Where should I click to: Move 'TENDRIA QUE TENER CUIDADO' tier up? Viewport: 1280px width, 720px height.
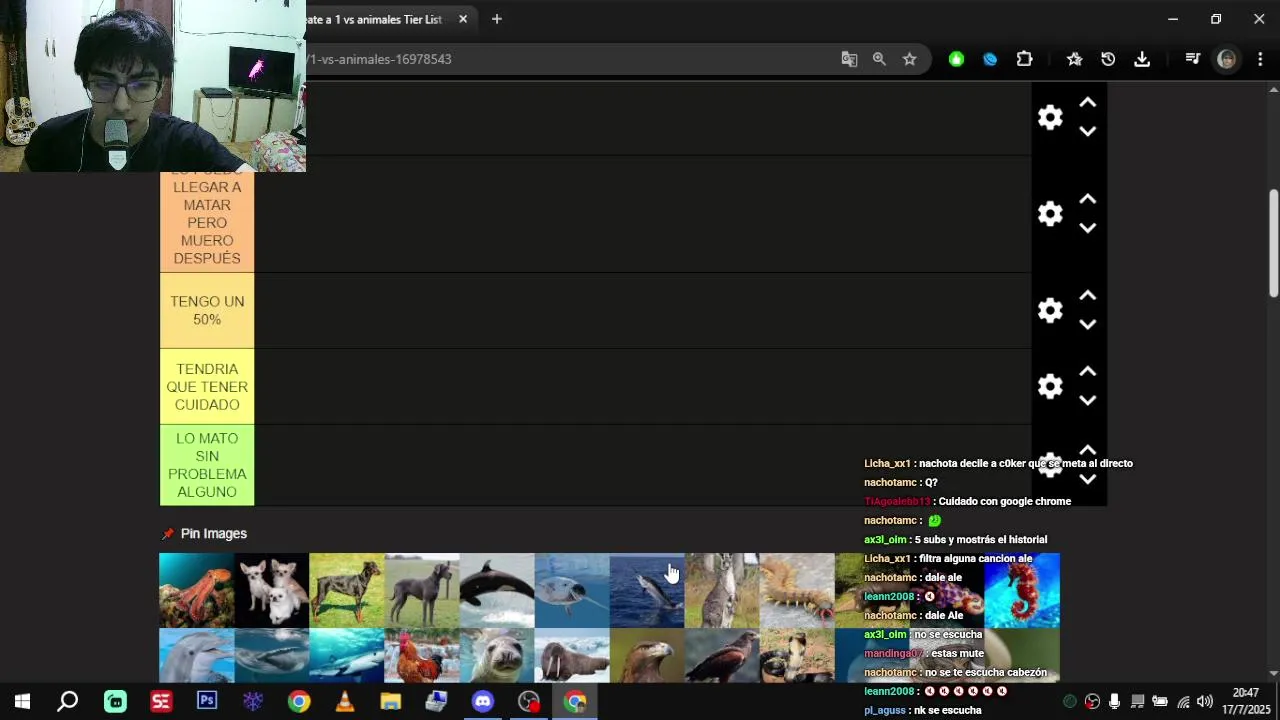(1088, 371)
